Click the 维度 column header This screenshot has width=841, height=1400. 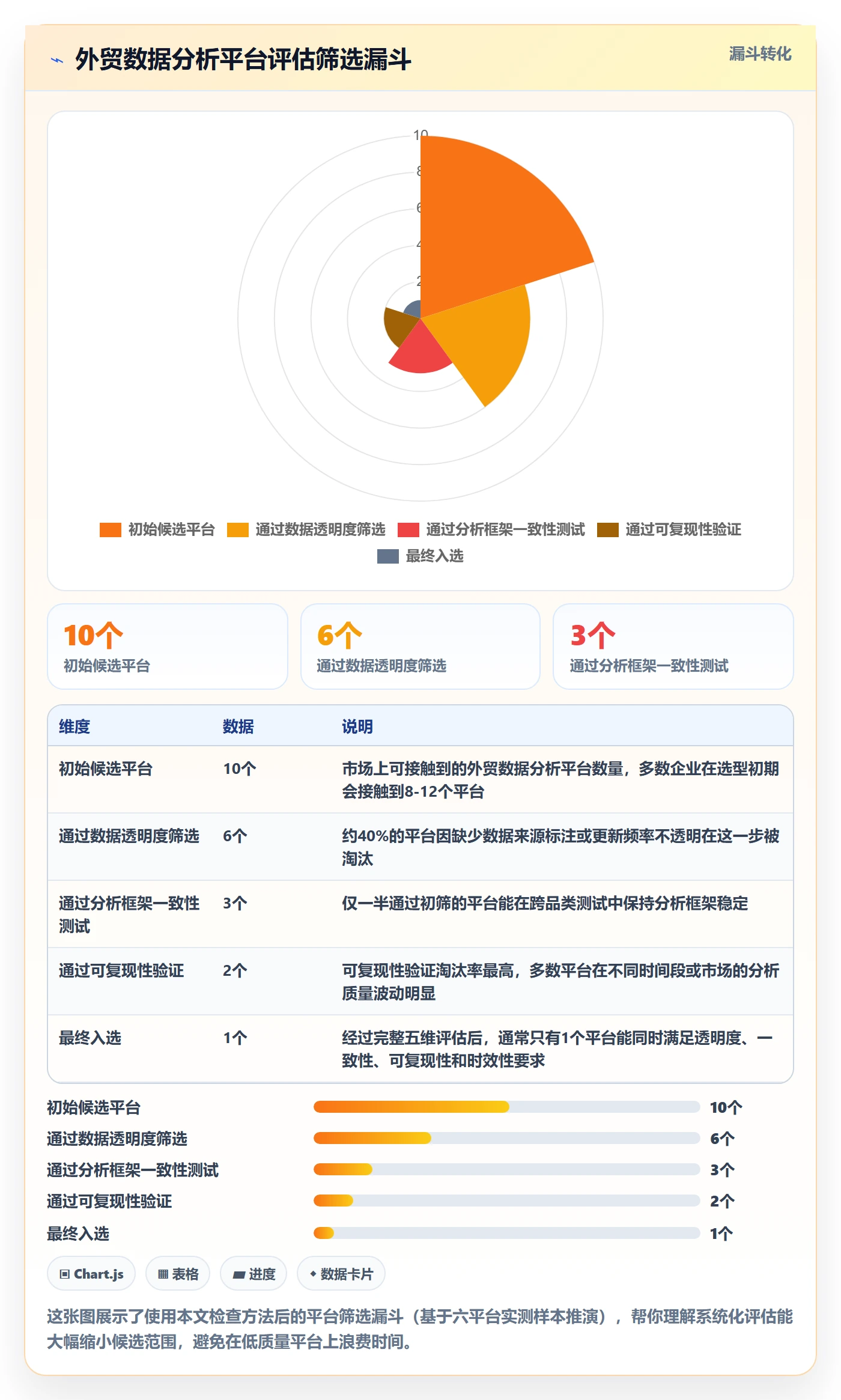point(74,726)
